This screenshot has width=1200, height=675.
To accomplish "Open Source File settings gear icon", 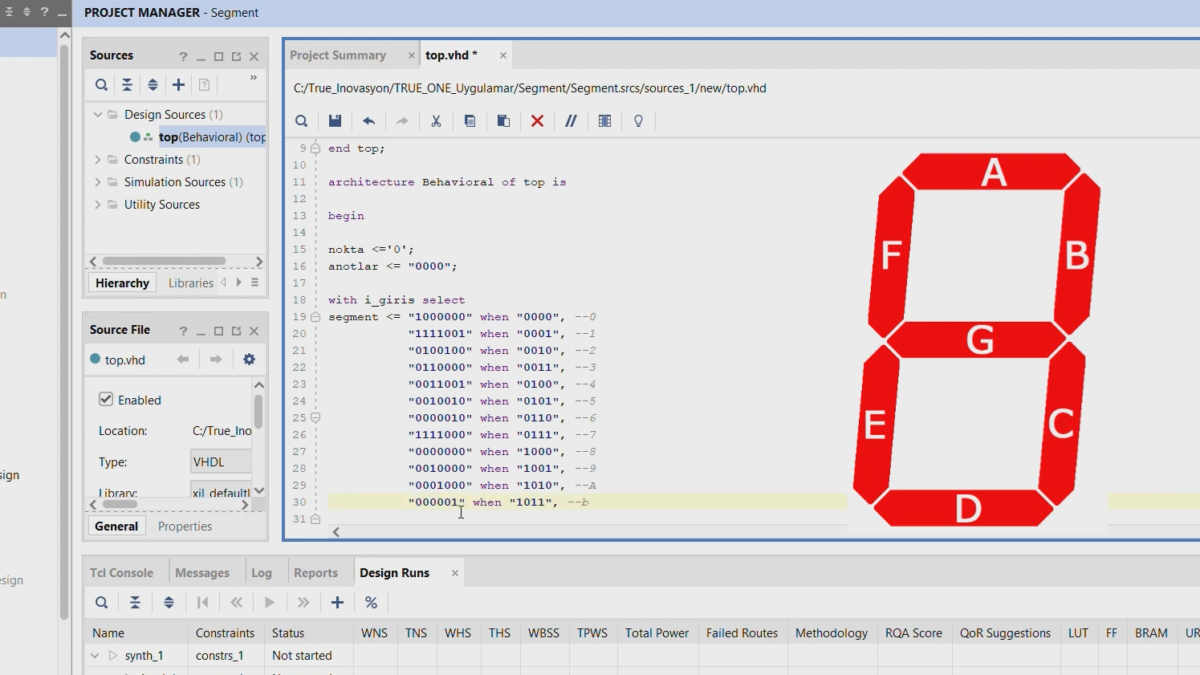I will tap(249, 359).
